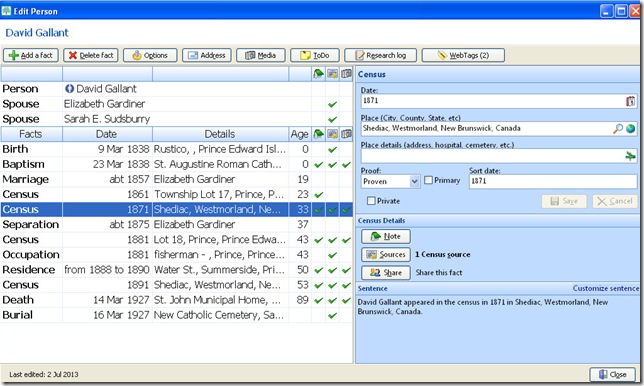Click the note checkmark in Census 1861 row

(x=318, y=195)
